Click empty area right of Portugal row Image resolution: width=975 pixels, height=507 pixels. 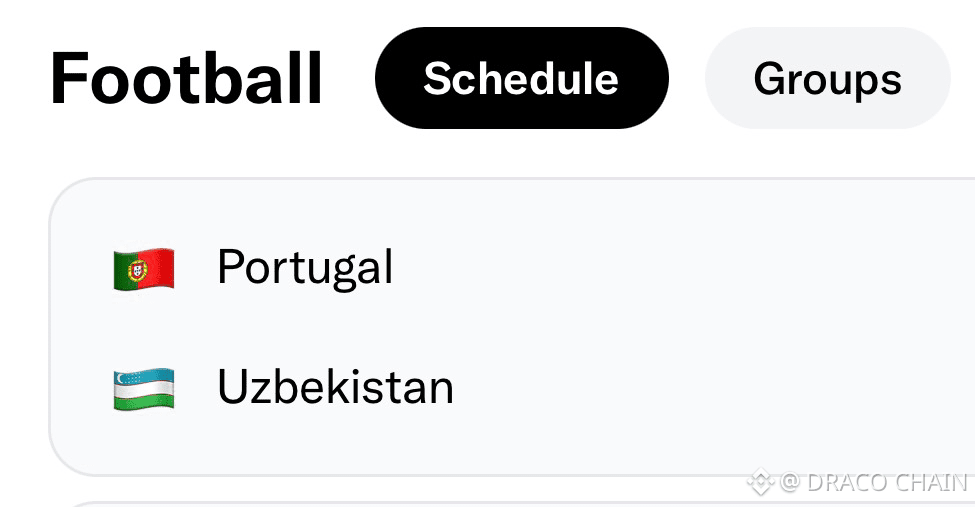(x=684, y=268)
